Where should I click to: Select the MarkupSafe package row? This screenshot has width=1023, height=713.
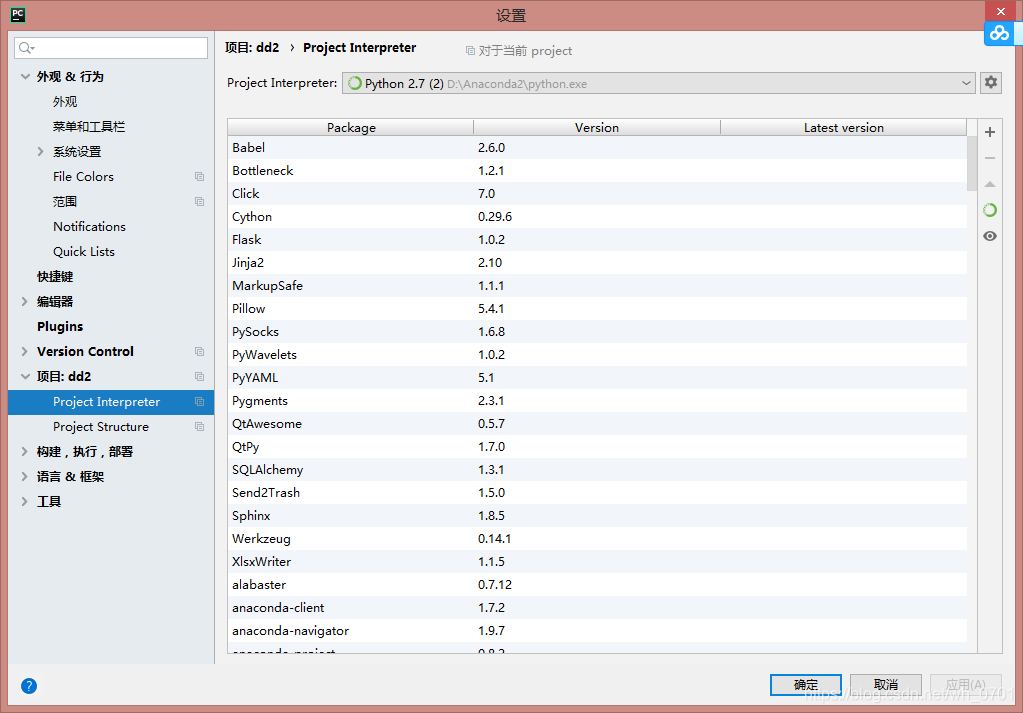pos(597,286)
